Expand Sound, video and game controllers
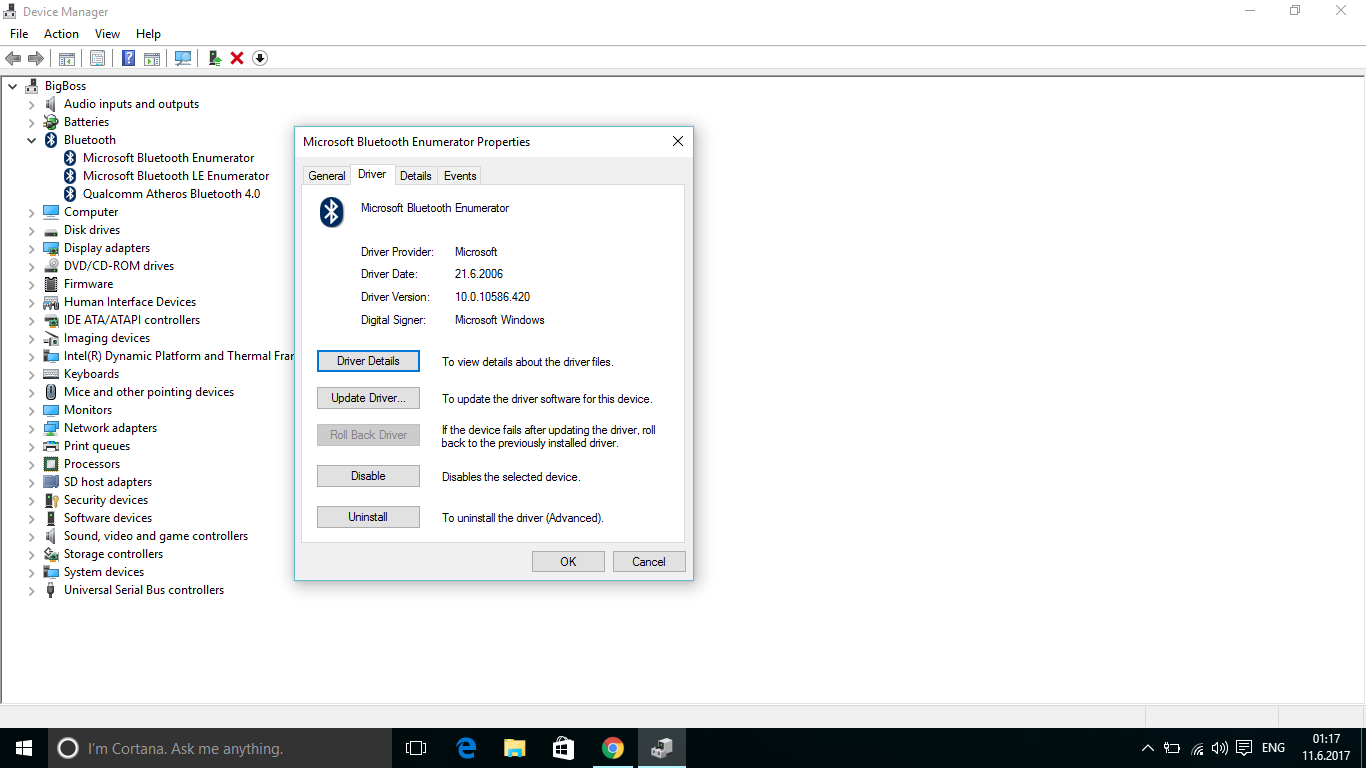Screen dimensions: 1366x768 click(32, 536)
